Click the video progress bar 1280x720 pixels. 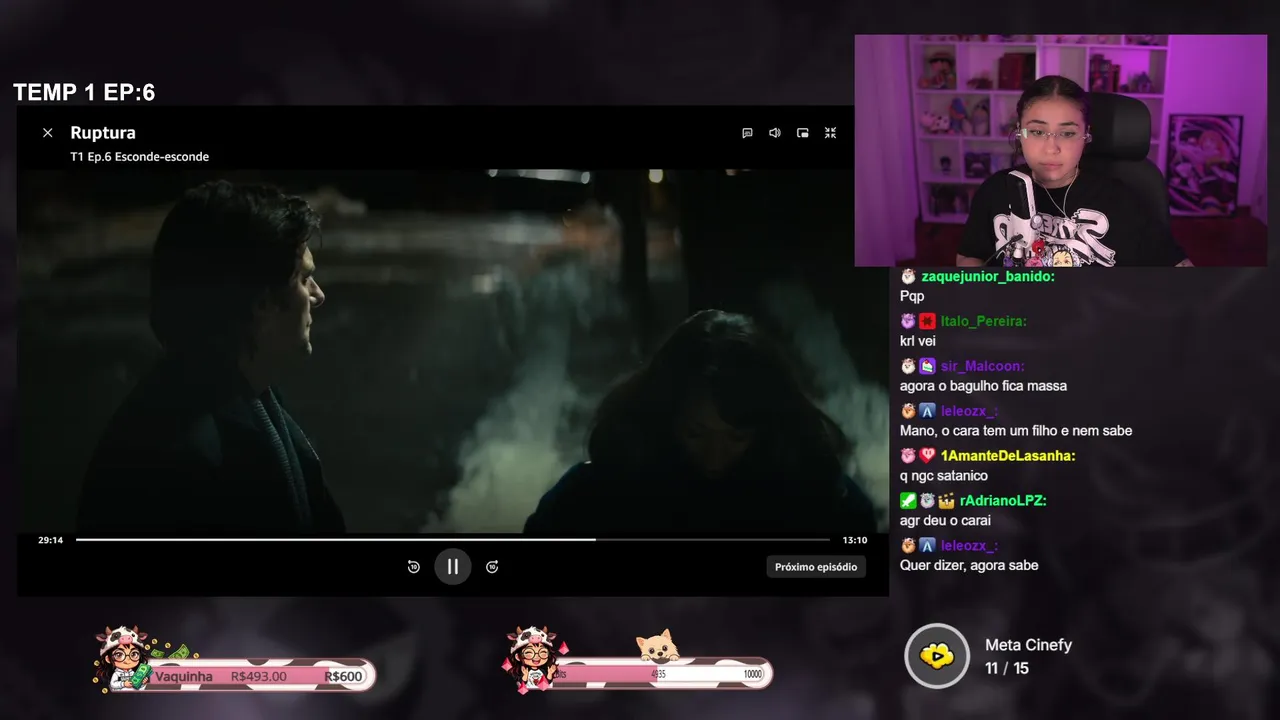tap(453, 540)
